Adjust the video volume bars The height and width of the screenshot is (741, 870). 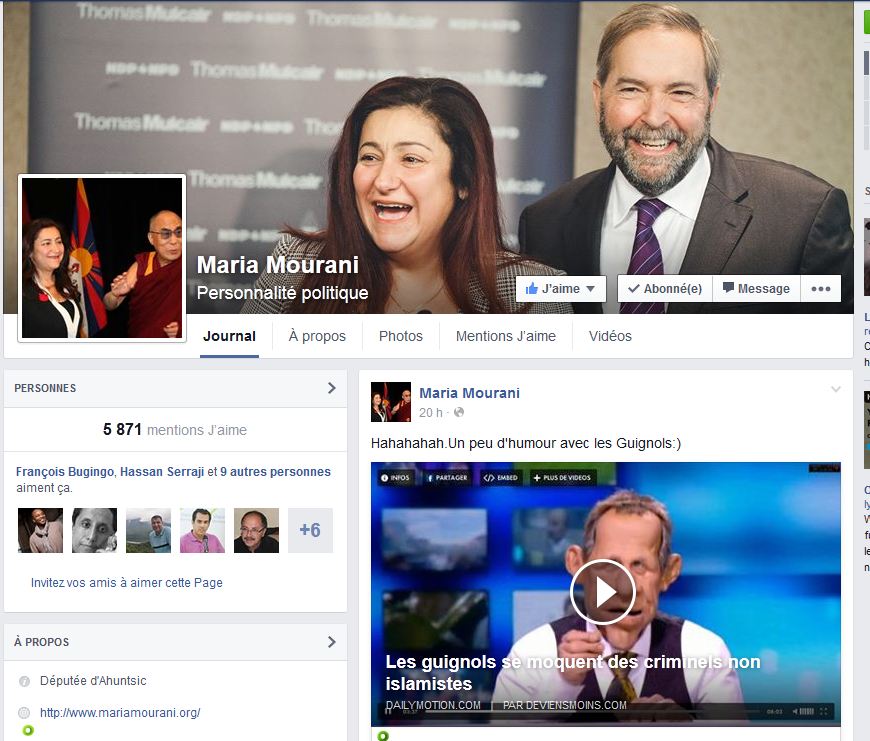(x=807, y=711)
